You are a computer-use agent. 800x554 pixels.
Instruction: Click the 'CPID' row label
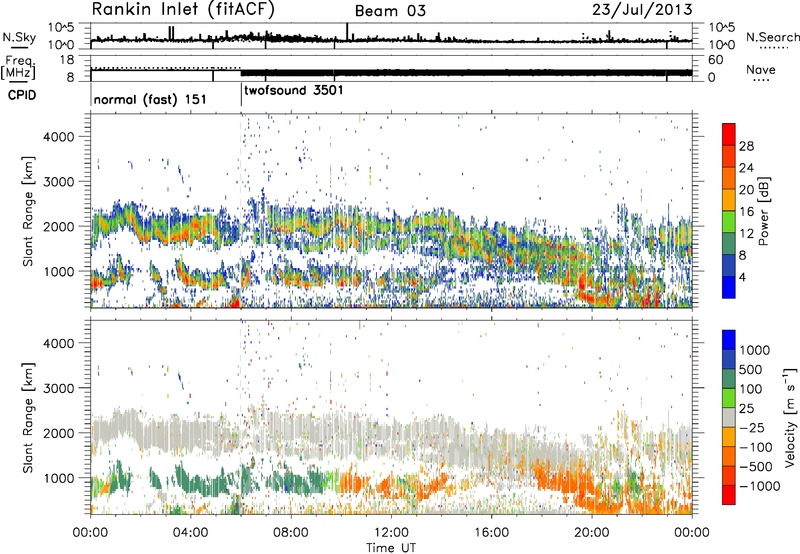click(22, 95)
